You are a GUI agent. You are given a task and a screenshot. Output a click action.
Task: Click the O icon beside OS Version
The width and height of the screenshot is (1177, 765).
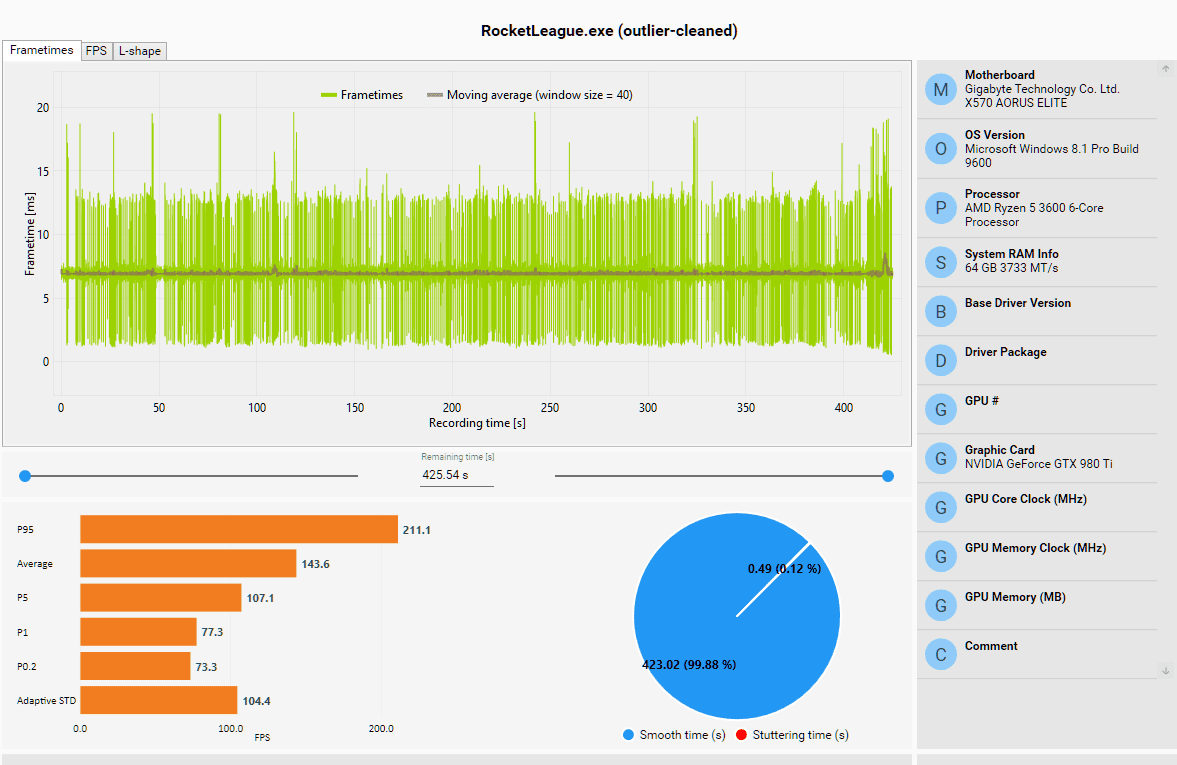point(941,149)
